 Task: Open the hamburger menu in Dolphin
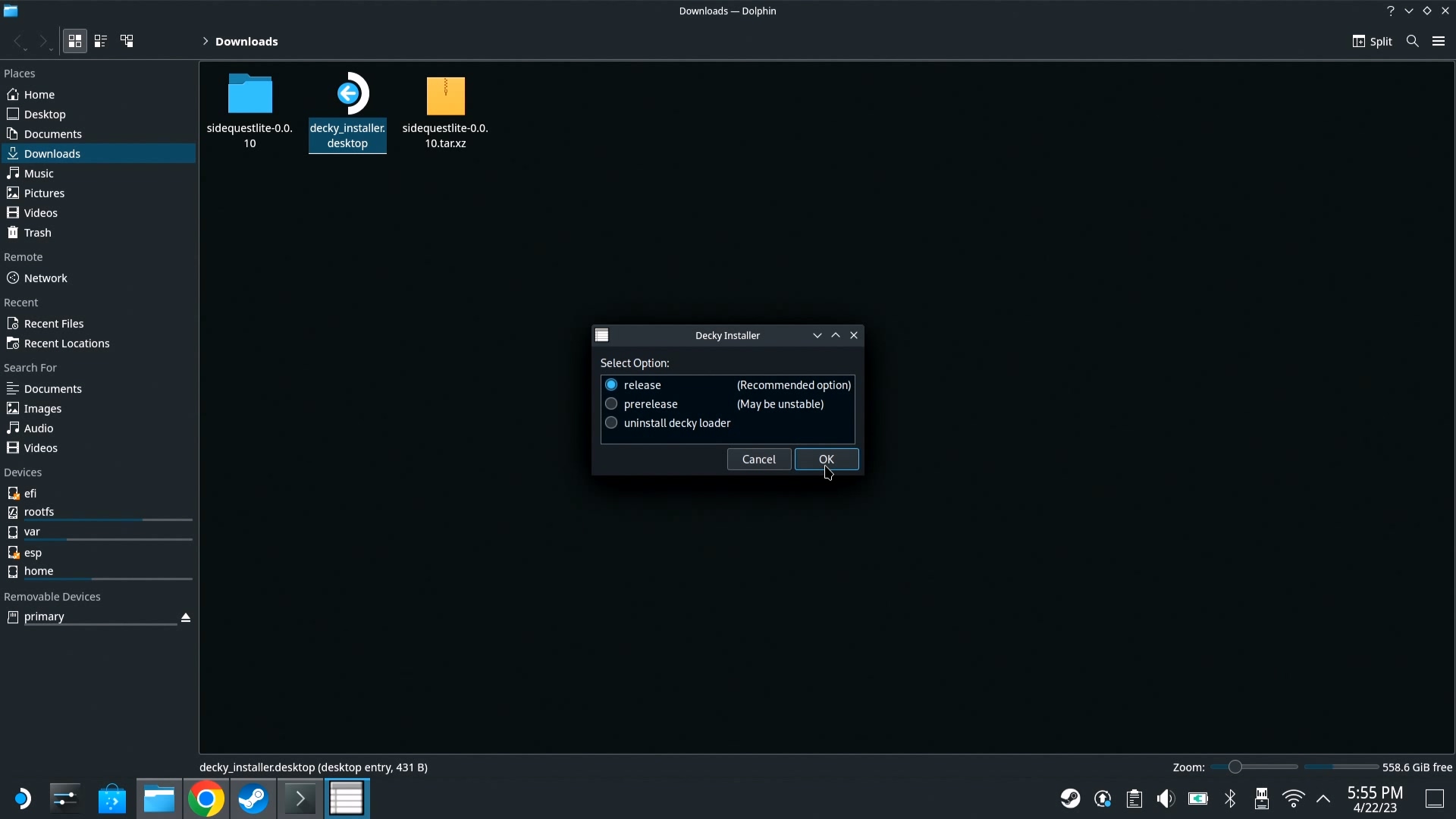[x=1439, y=41]
